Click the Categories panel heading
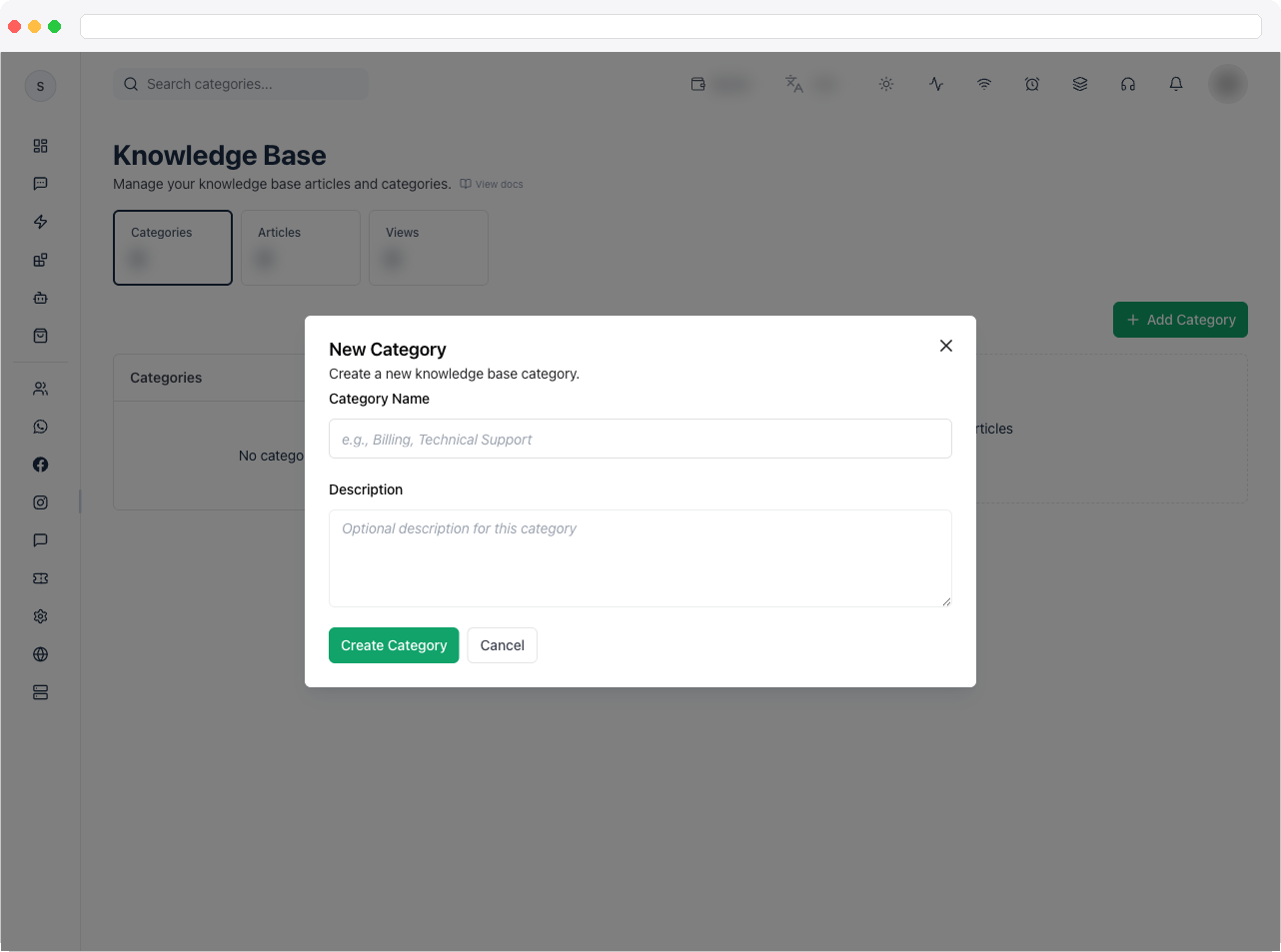This screenshot has height=952, width=1281. pyautogui.click(x=166, y=378)
